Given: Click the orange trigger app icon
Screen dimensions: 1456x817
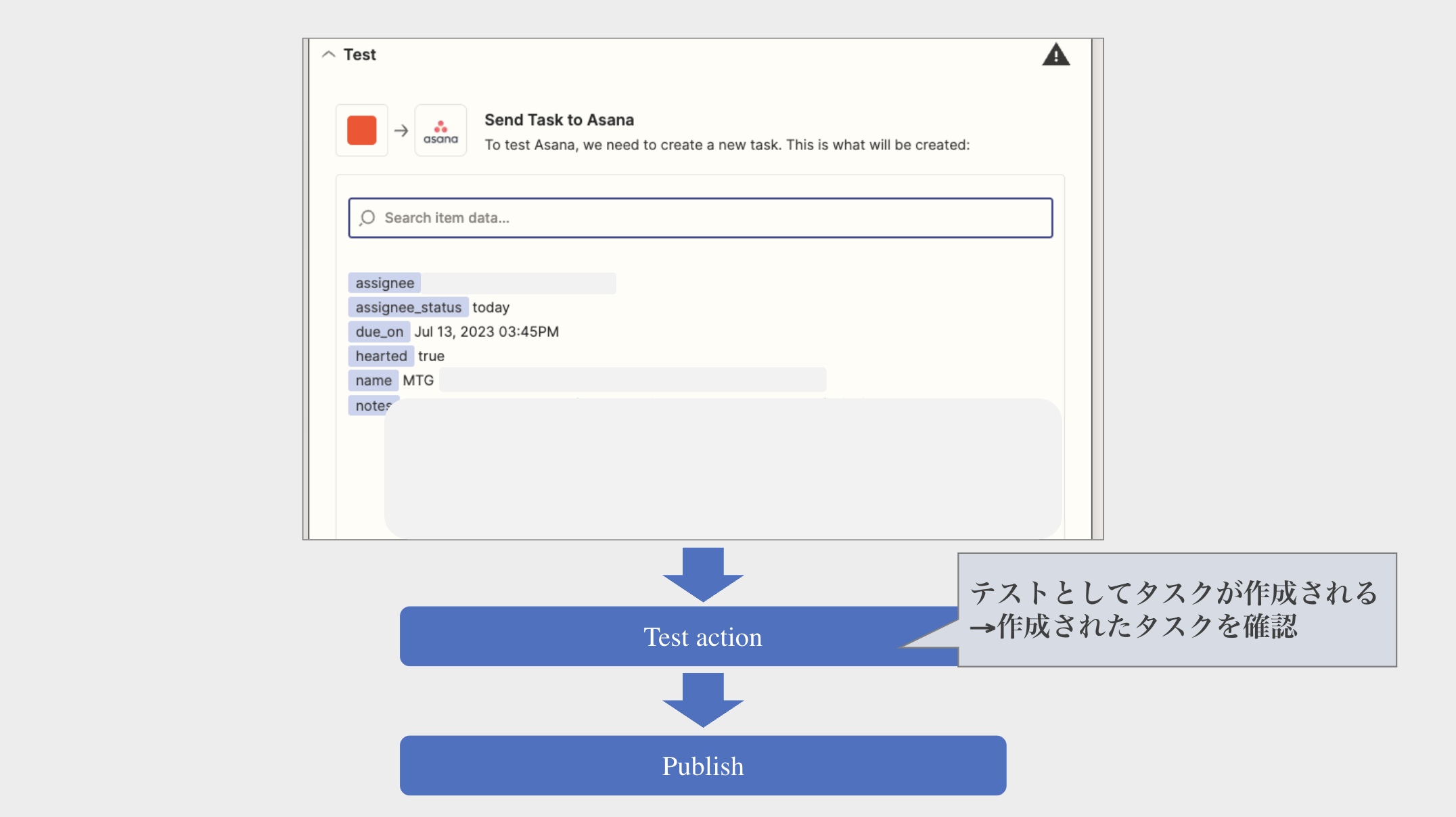Looking at the screenshot, I should (362, 131).
